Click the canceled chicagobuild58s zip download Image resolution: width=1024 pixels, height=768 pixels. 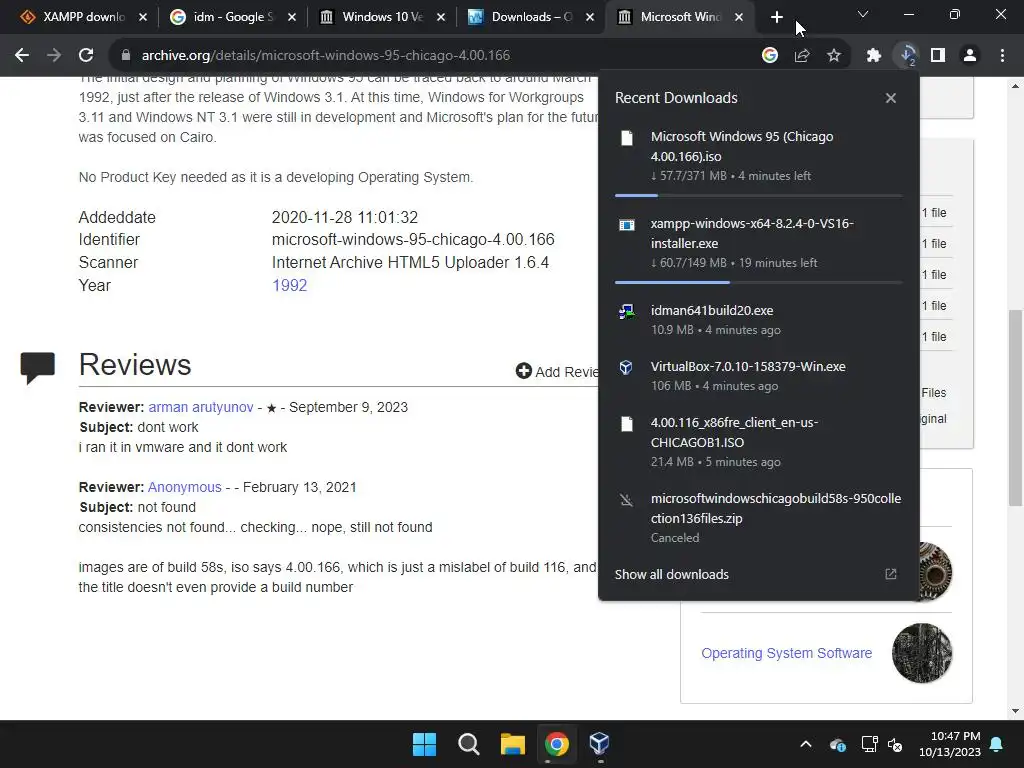759,517
